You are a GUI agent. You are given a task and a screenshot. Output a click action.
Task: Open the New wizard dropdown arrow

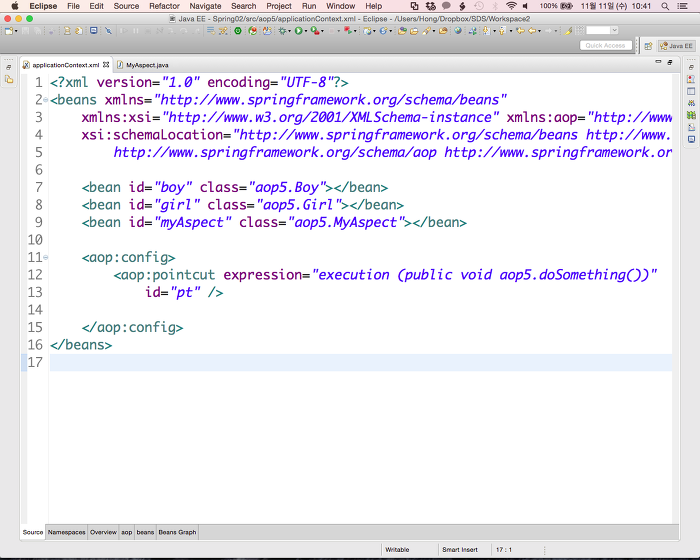pyautogui.click(x=16, y=31)
